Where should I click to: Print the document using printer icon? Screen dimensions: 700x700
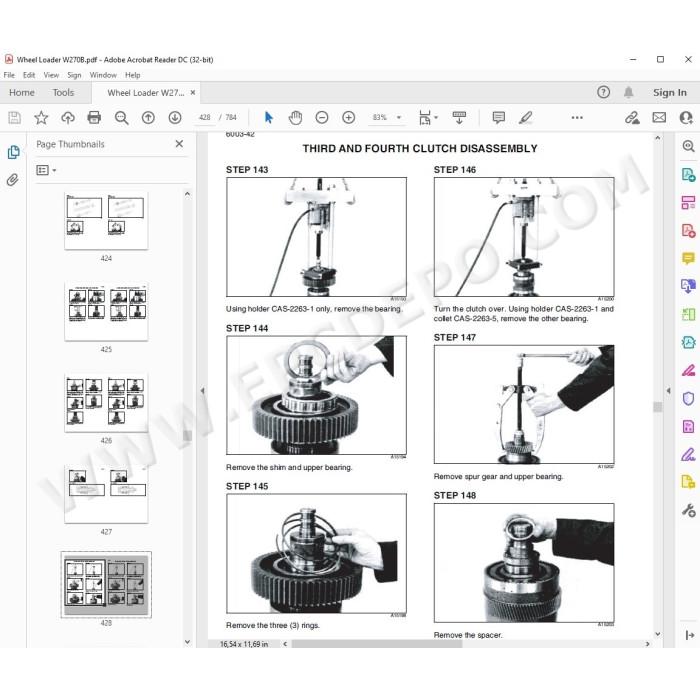tap(94, 117)
